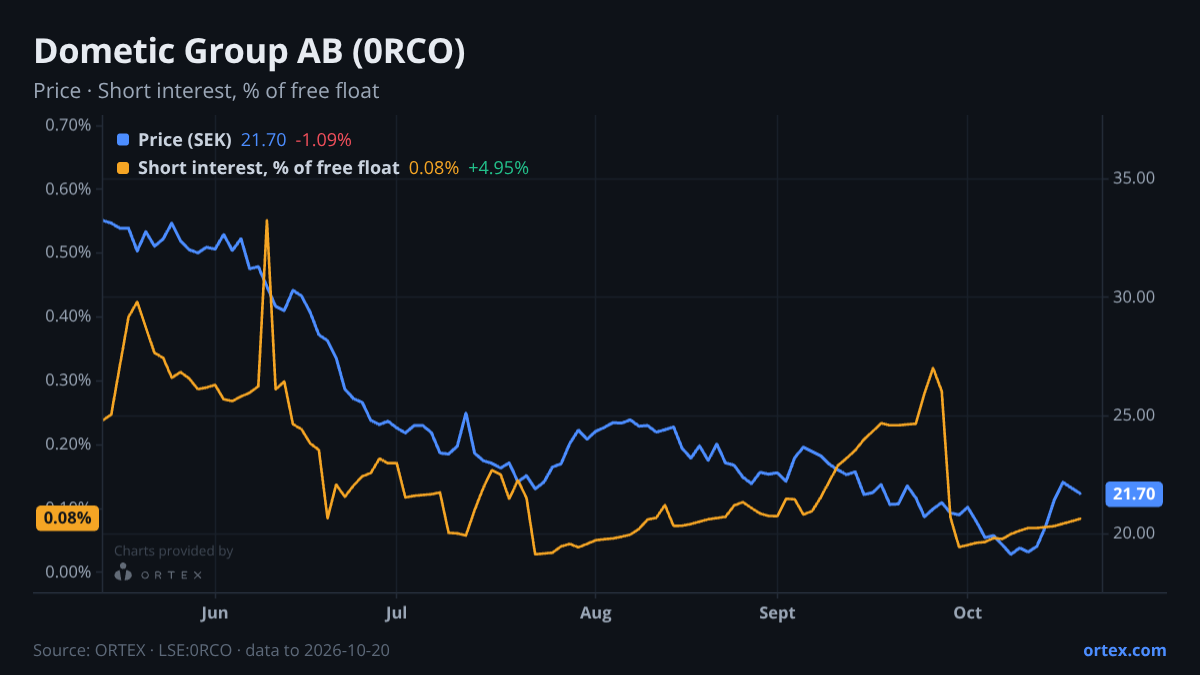Click the Sept x-axis label

(777, 612)
